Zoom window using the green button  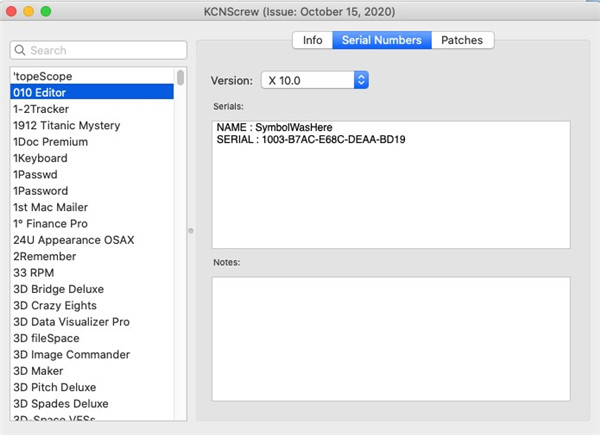(x=46, y=11)
